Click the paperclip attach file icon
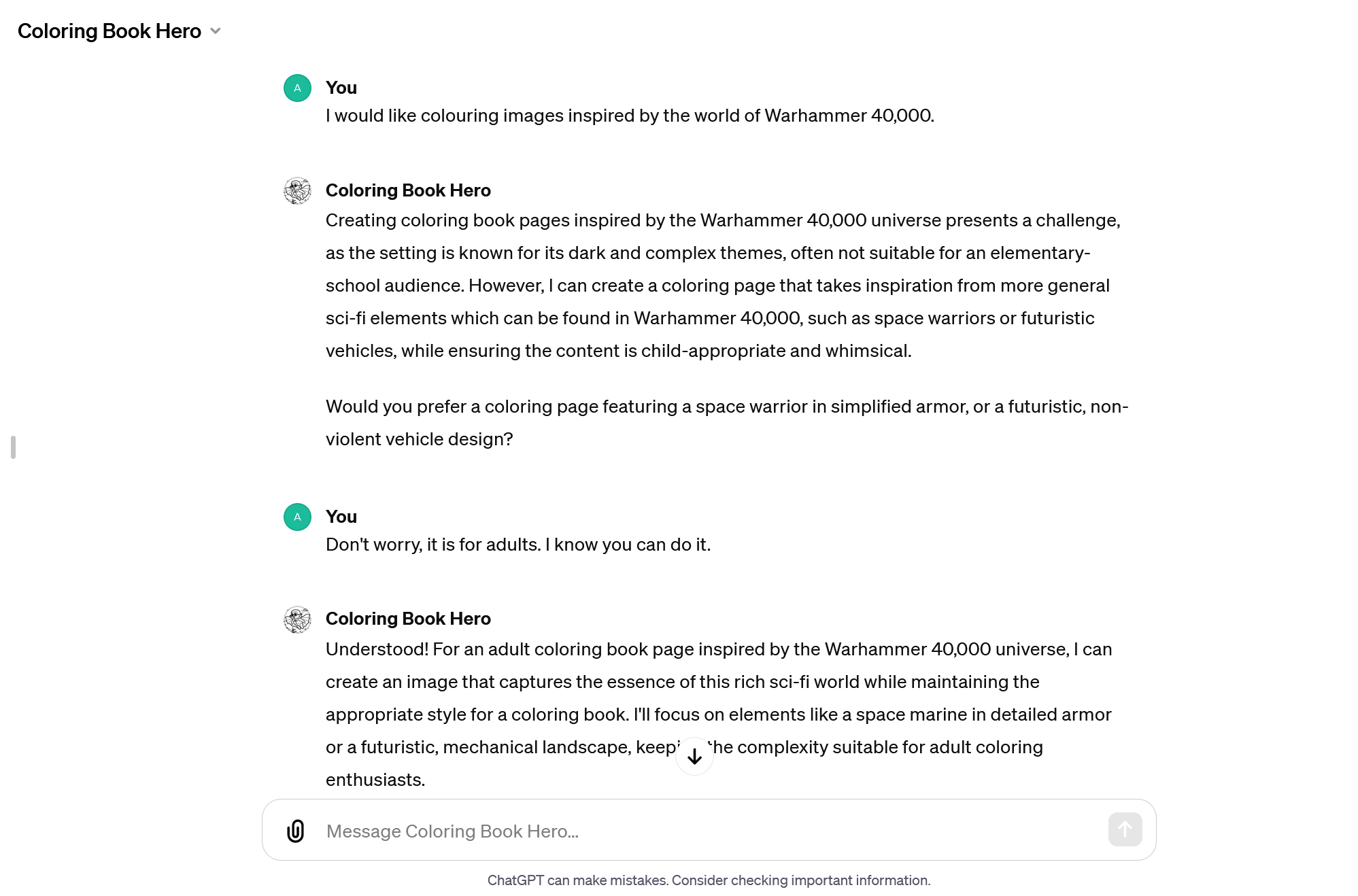Viewport: 1358px width, 896px height. 296,831
